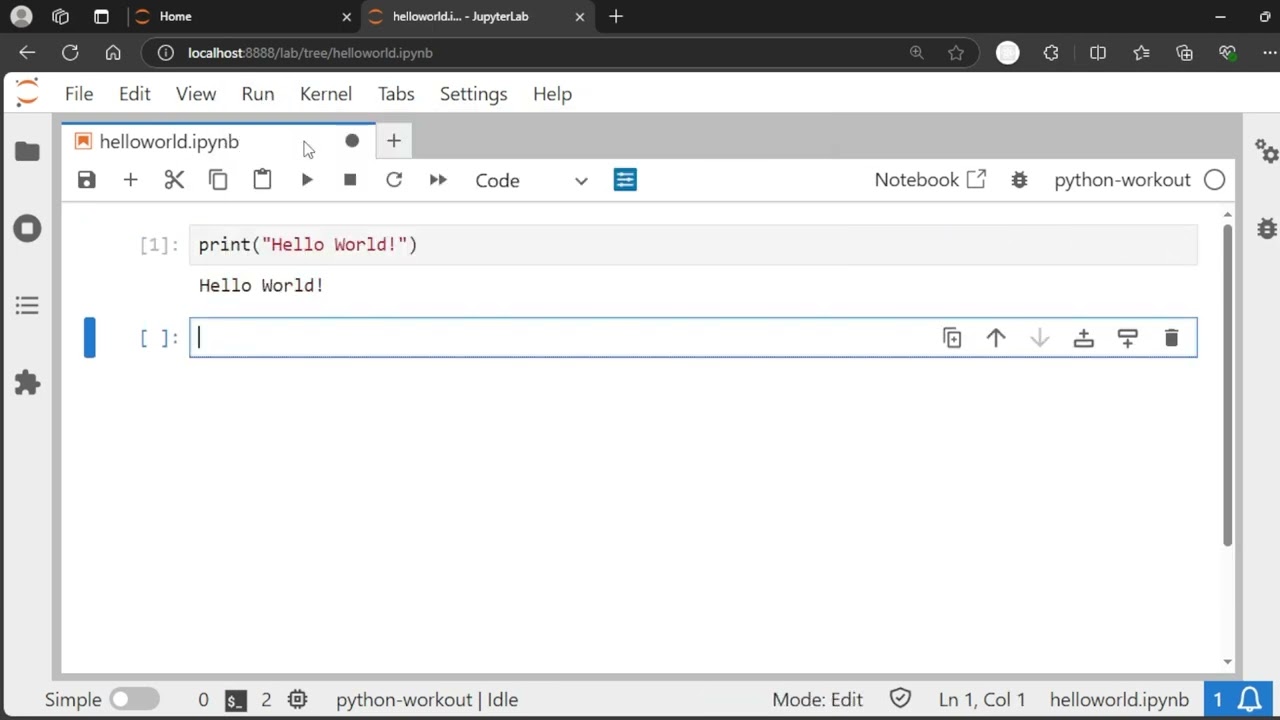Open a new launcher tab with plus

point(393,141)
